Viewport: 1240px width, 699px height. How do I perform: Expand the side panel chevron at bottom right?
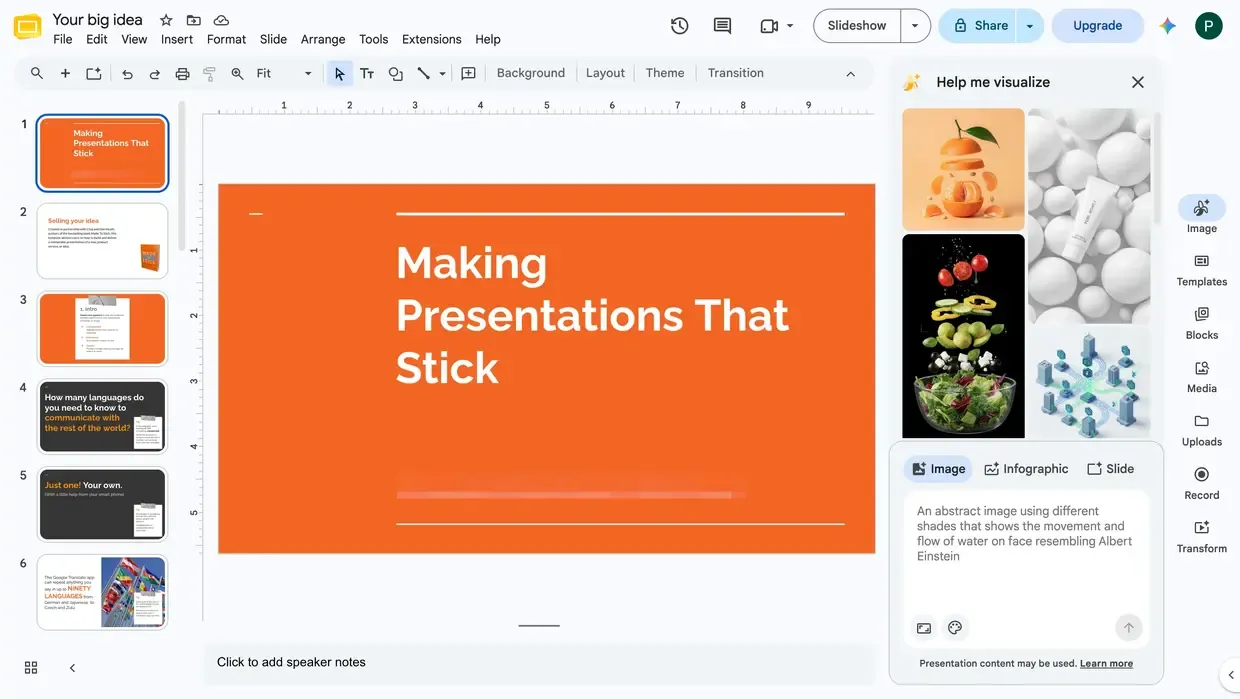1229,674
